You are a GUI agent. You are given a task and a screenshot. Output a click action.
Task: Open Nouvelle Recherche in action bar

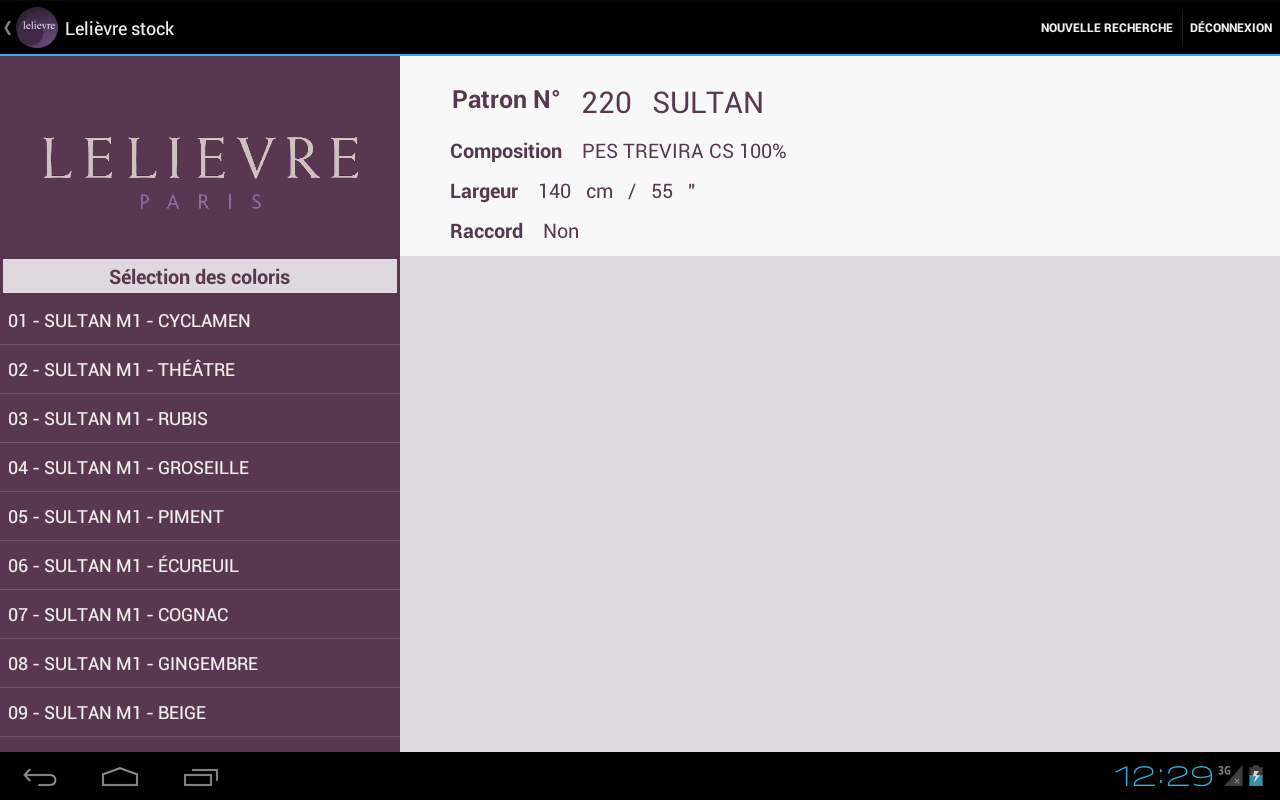point(1106,28)
